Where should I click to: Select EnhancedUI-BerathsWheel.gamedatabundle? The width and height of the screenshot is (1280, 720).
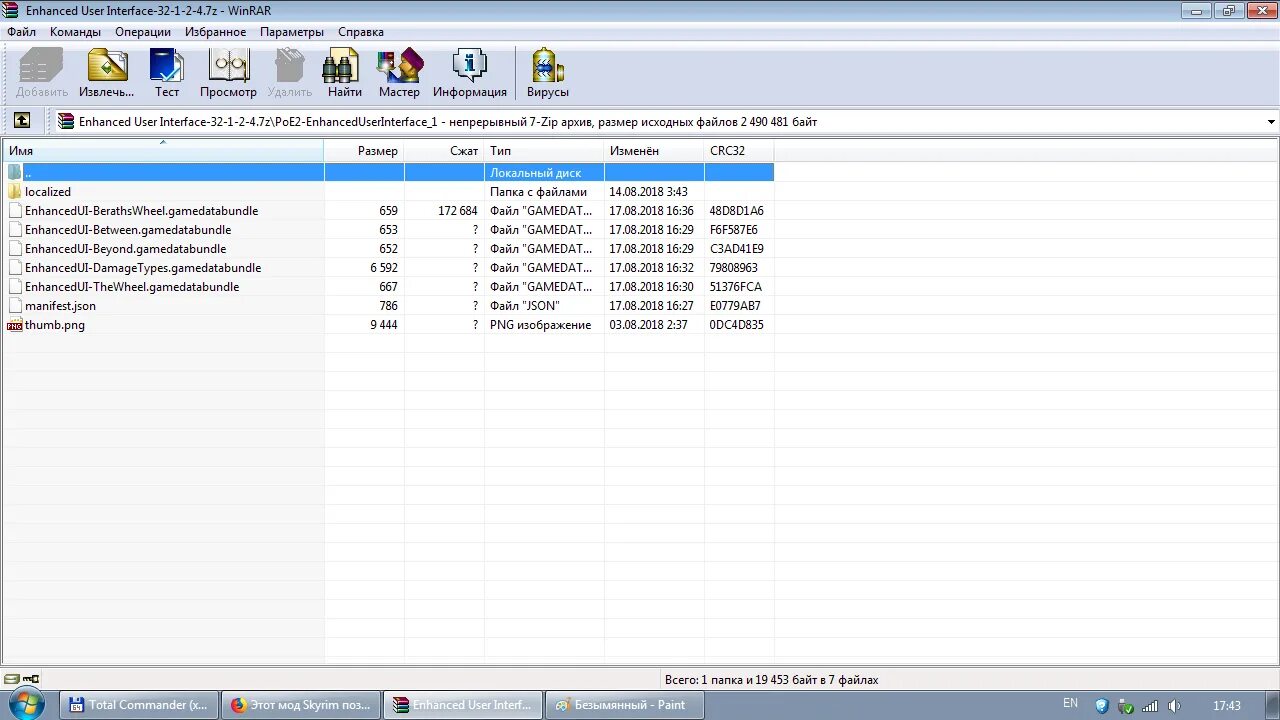(x=141, y=211)
